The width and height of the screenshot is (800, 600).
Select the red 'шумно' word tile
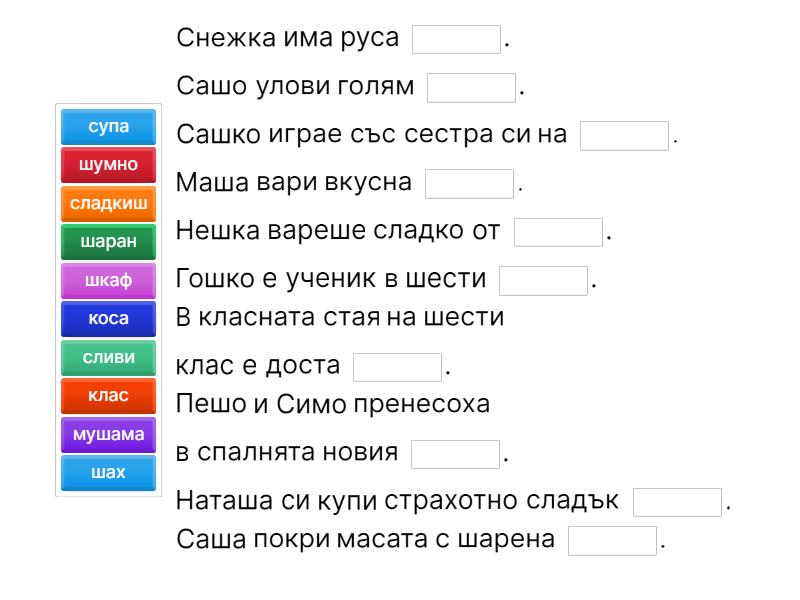(x=108, y=165)
